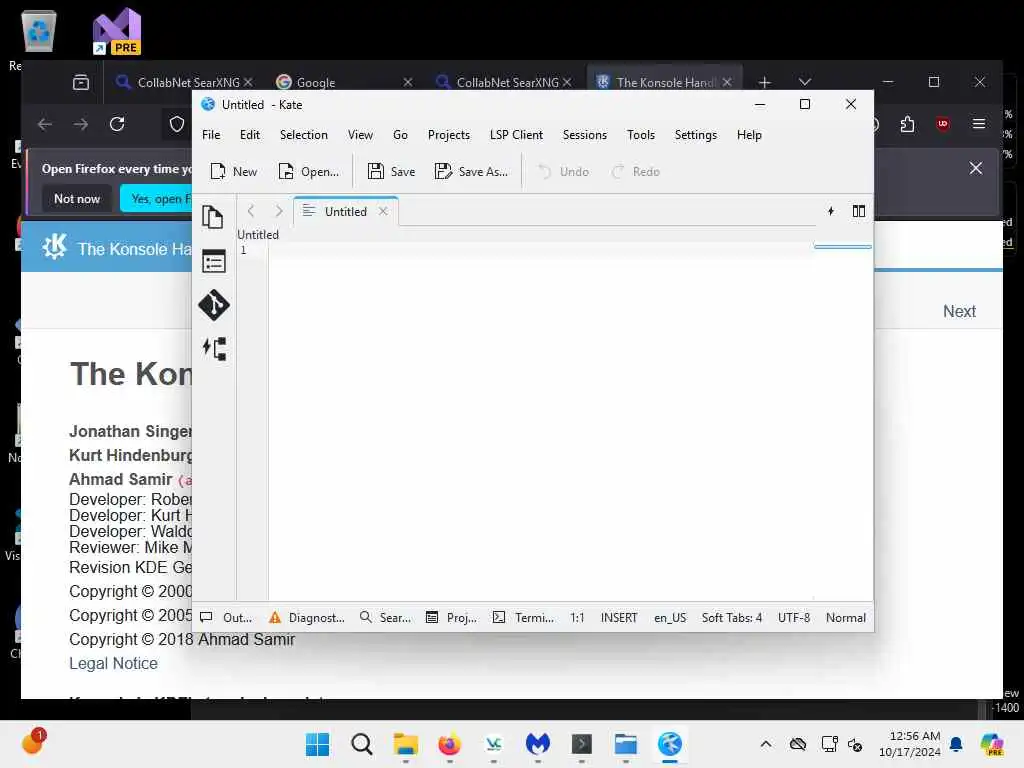Open the UTF-8 encoding selector
Screen dimensions: 1024x768
click(x=793, y=618)
